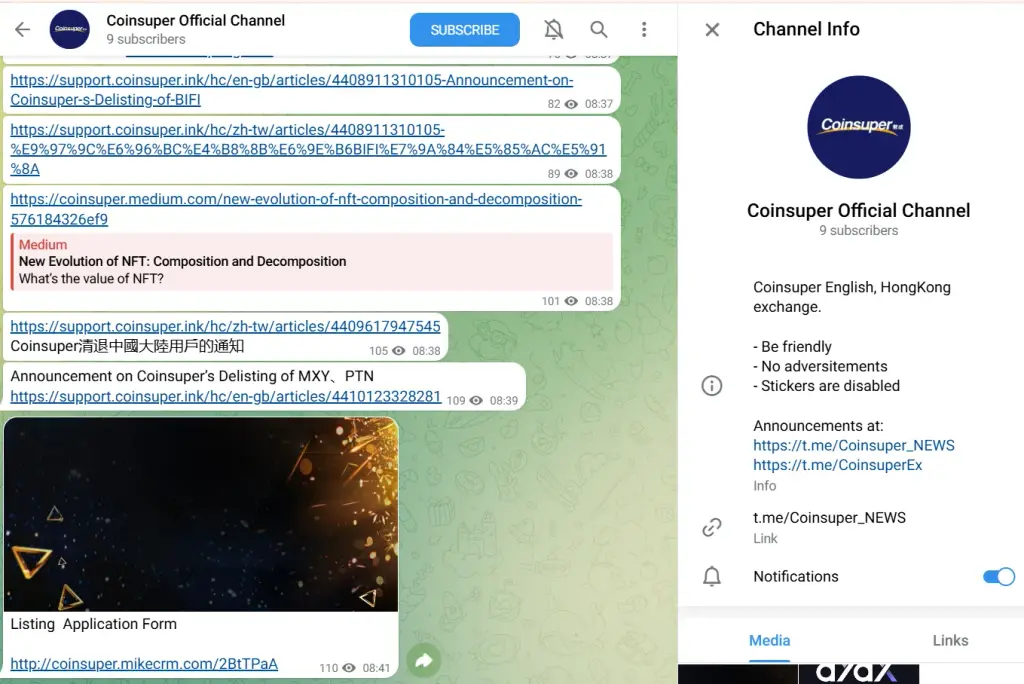Open the first media thumbnail under Media tab
The height and width of the screenshot is (684, 1024).
point(737,674)
